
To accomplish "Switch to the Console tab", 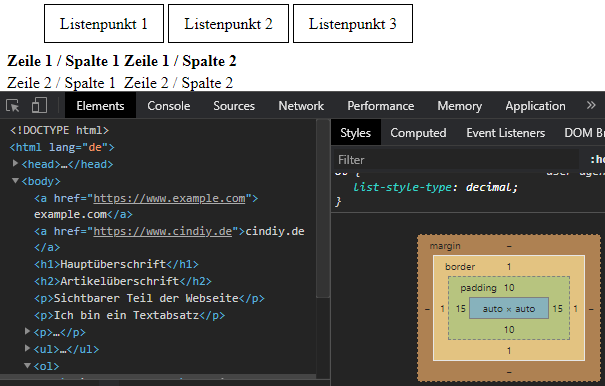I will pos(169,106).
